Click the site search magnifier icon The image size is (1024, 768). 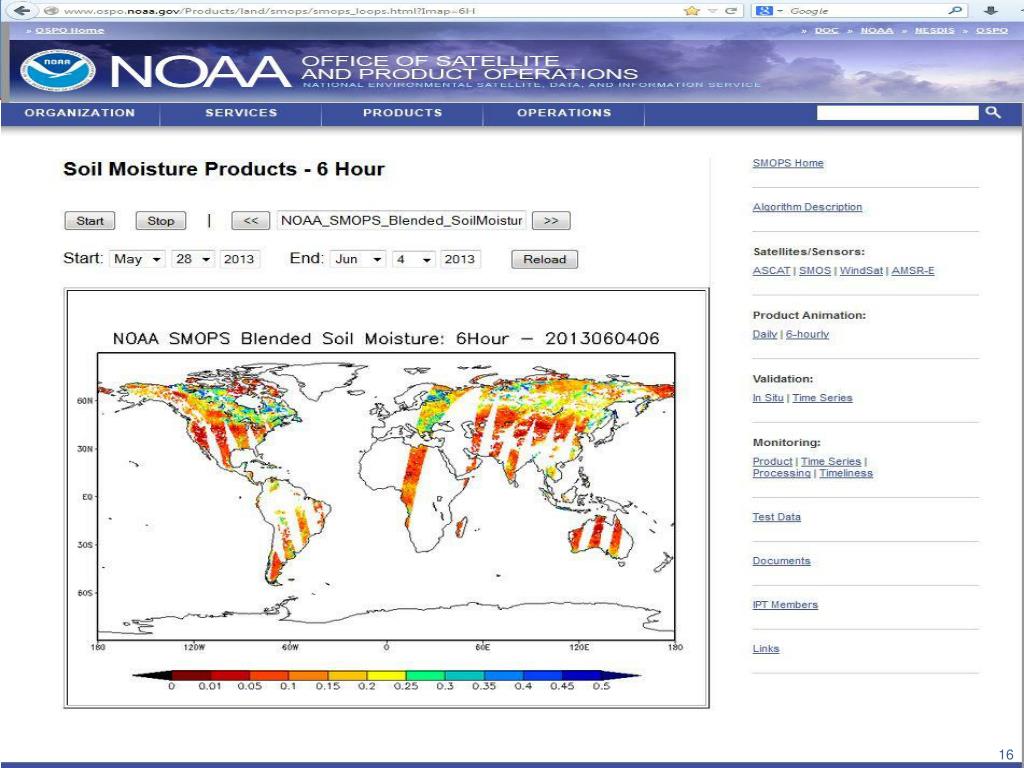(x=993, y=112)
